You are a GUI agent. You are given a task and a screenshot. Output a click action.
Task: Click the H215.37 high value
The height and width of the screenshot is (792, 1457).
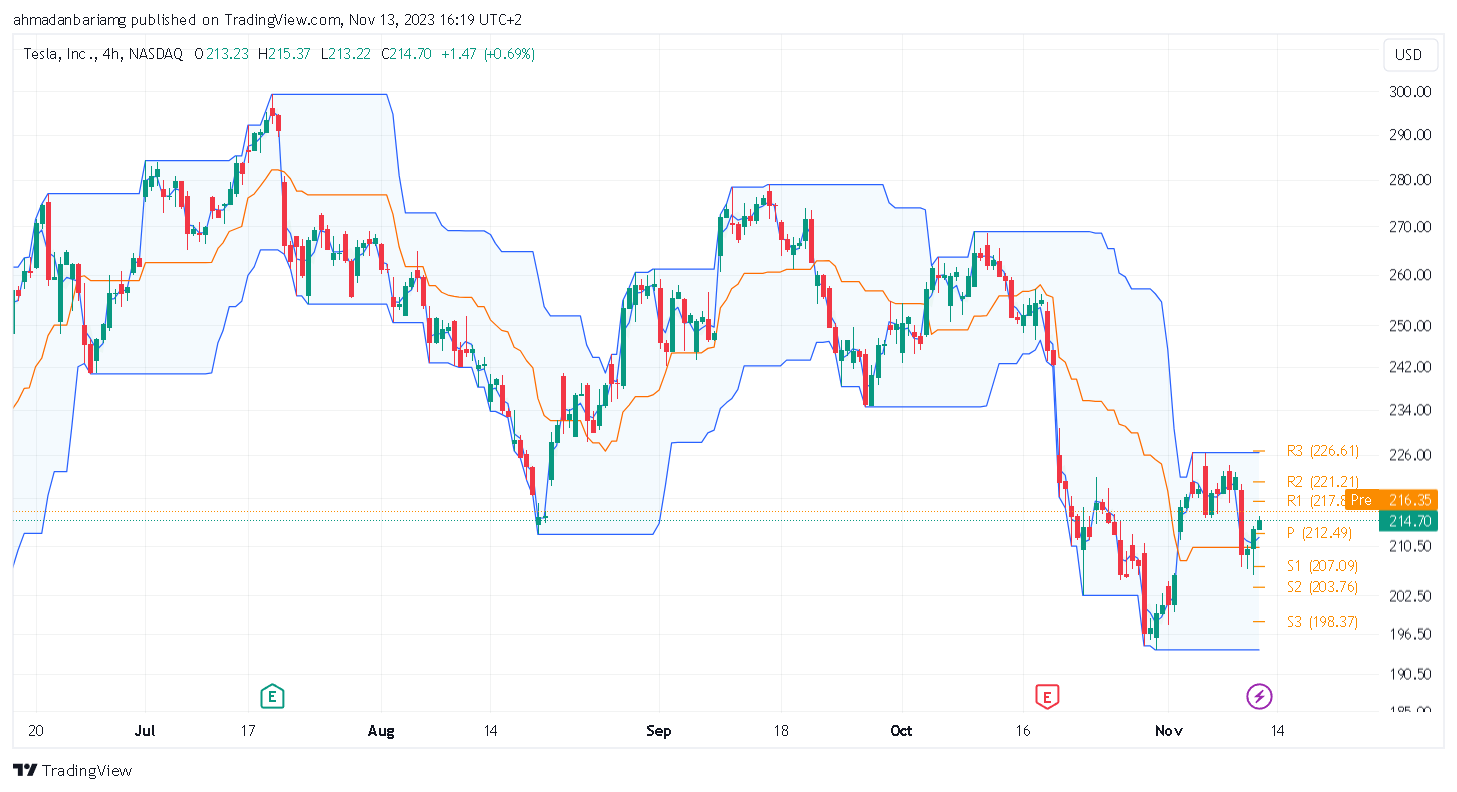[x=284, y=54]
